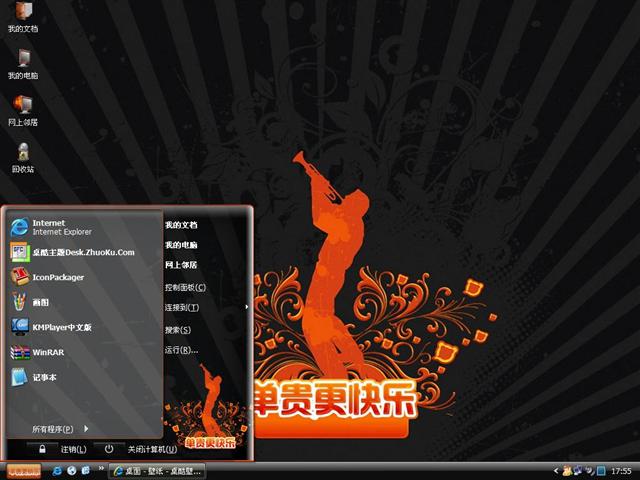Open 桌酷主题Desk.ZhuoKu.Com in the Start menu
Image resolution: width=640 pixels, height=480 pixels.
(84, 252)
